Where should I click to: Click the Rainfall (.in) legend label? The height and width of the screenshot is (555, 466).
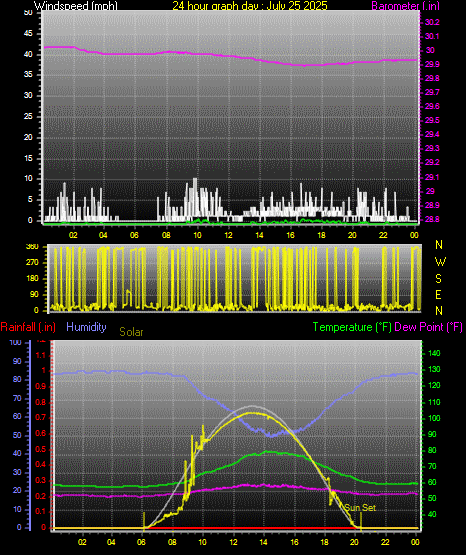28,327
